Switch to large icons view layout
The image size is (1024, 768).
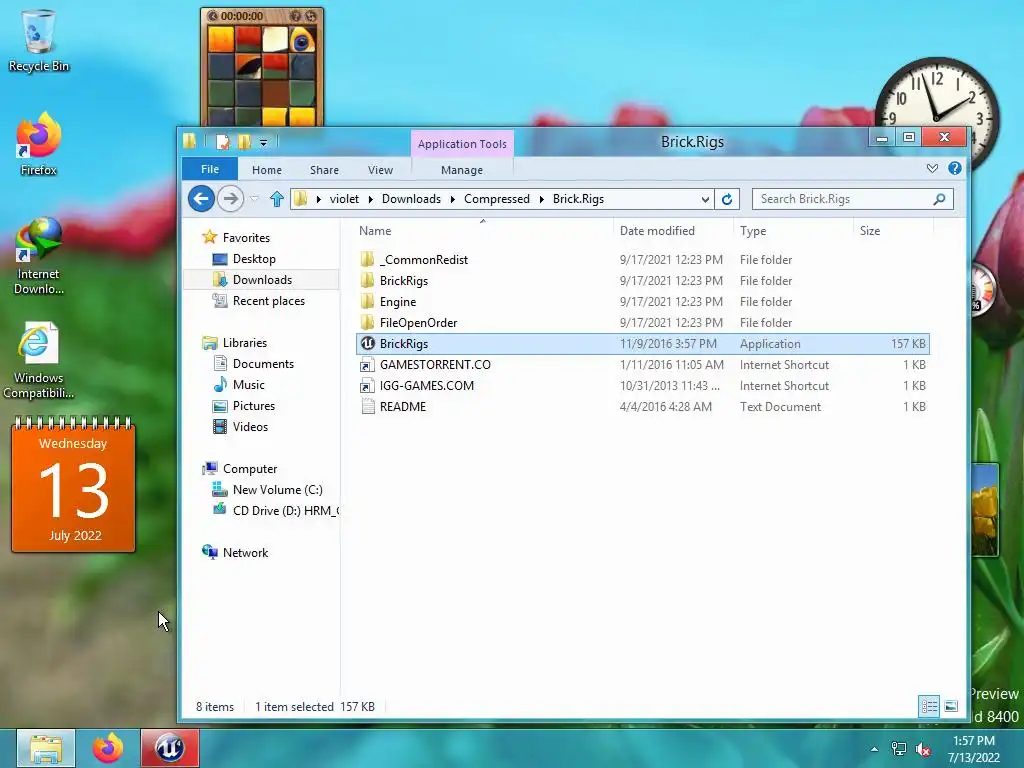(951, 706)
